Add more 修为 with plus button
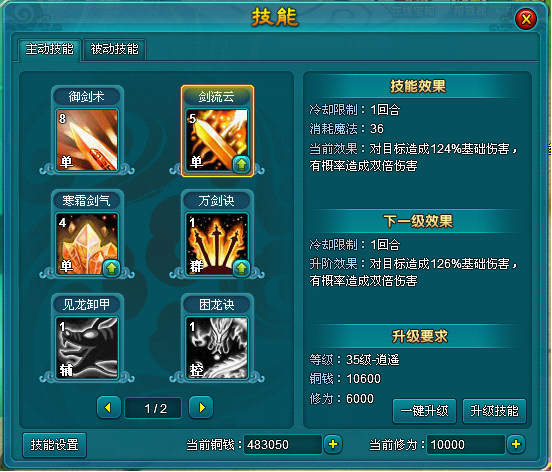Image resolution: width=552 pixels, height=472 pixels. (516, 445)
